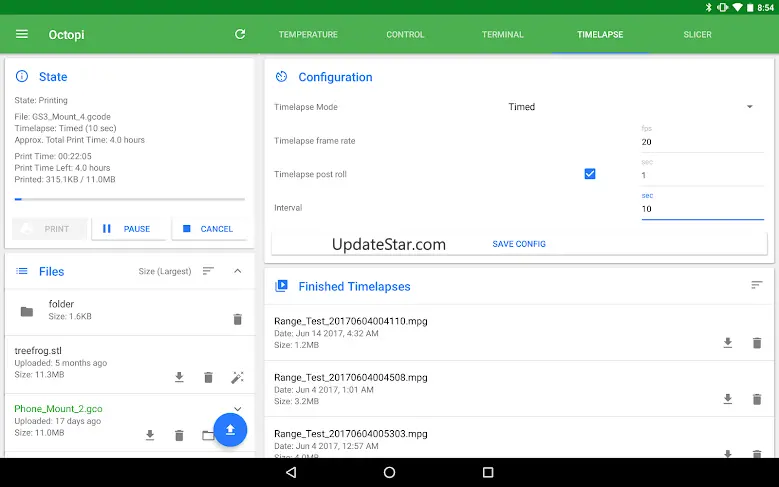Screen dimensions: 779x487
Task: Delete the folder item in Files
Action: click(237, 319)
